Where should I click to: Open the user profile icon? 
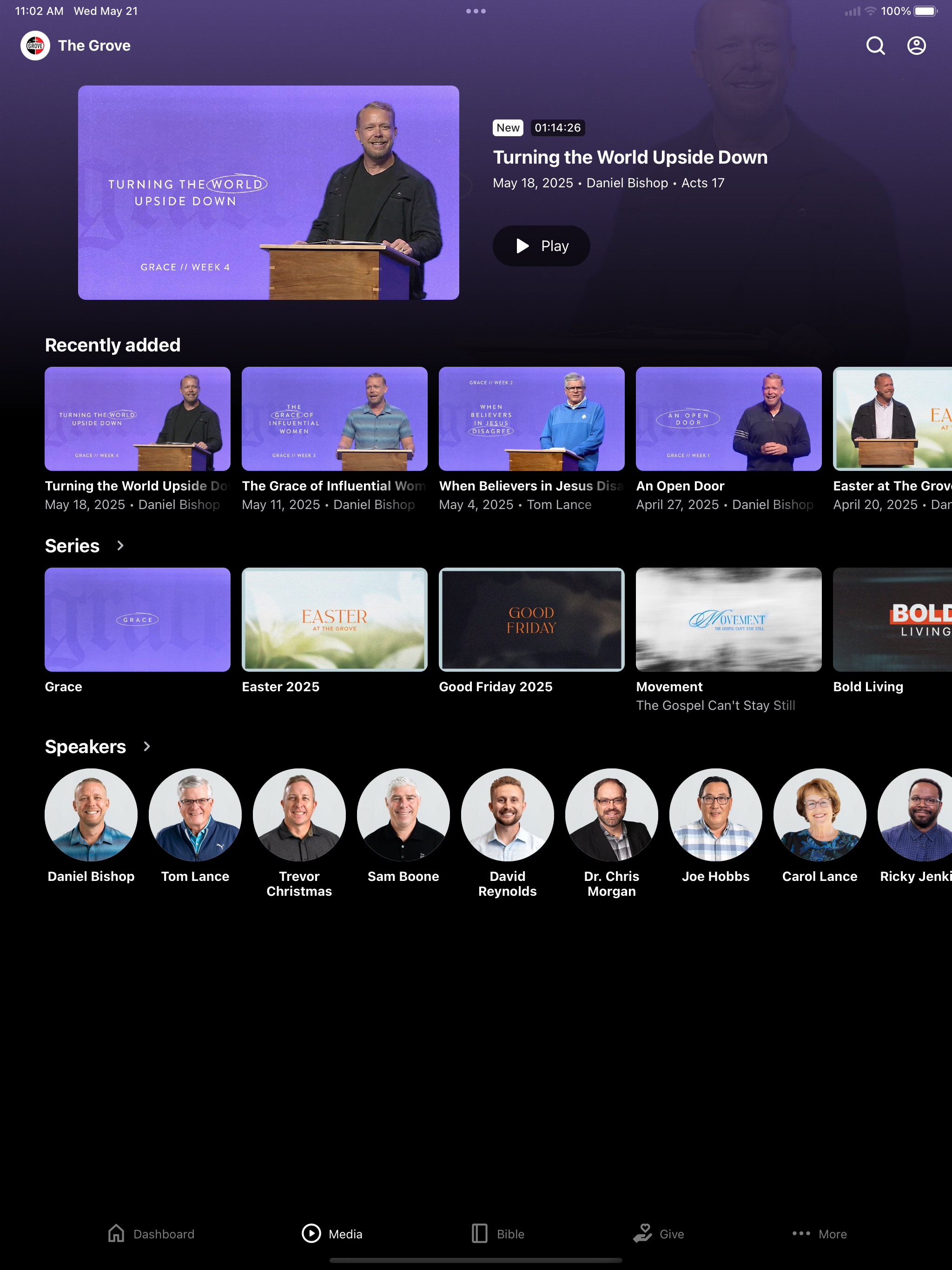click(916, 46)
